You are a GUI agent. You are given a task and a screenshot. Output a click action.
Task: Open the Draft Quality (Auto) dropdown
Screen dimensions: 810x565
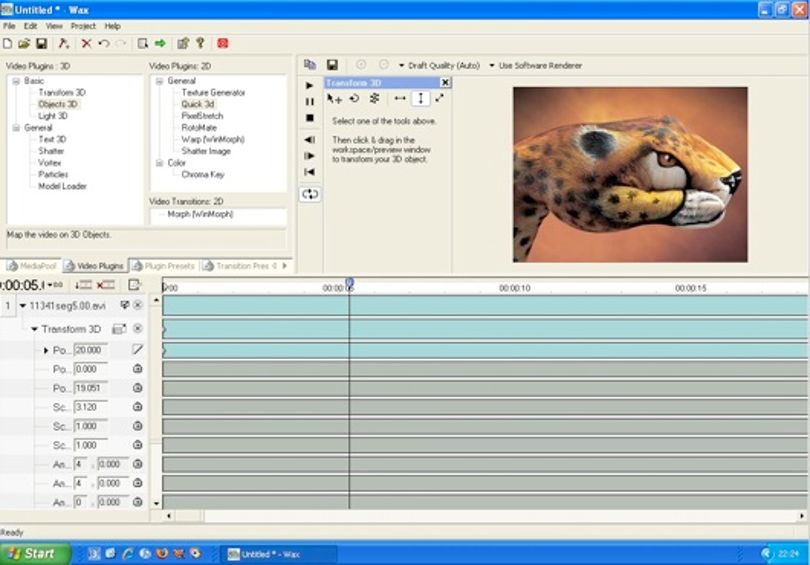click(x=440, y=66)
